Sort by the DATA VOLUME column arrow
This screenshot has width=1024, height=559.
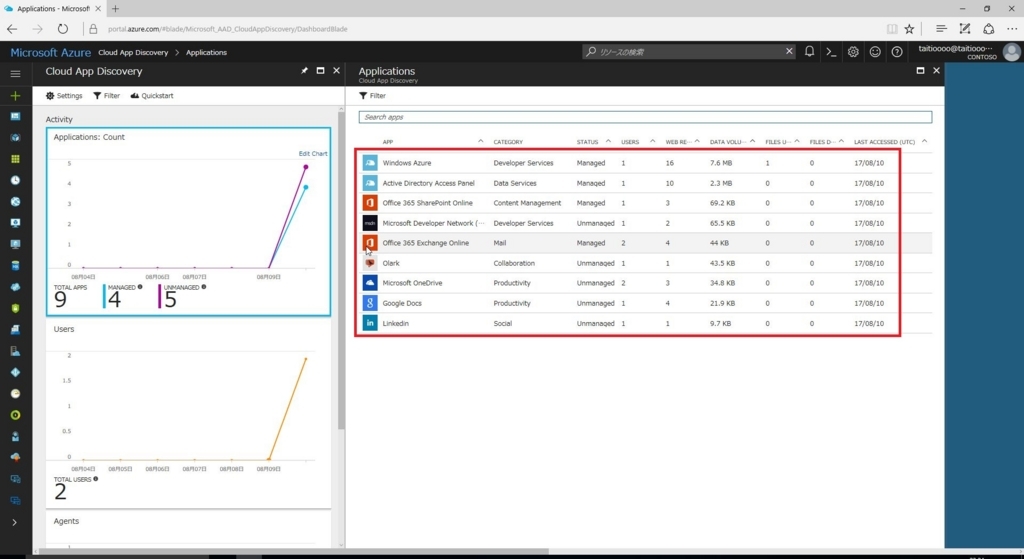click(x=752, y=141)
